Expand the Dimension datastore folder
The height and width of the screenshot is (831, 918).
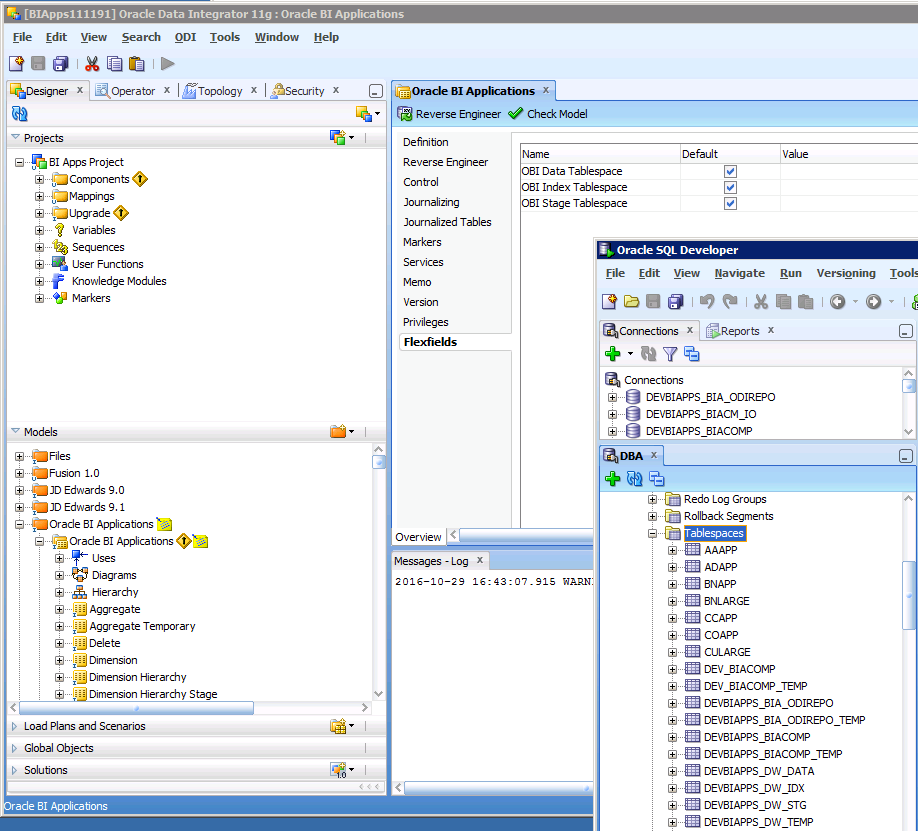point(59,660)
